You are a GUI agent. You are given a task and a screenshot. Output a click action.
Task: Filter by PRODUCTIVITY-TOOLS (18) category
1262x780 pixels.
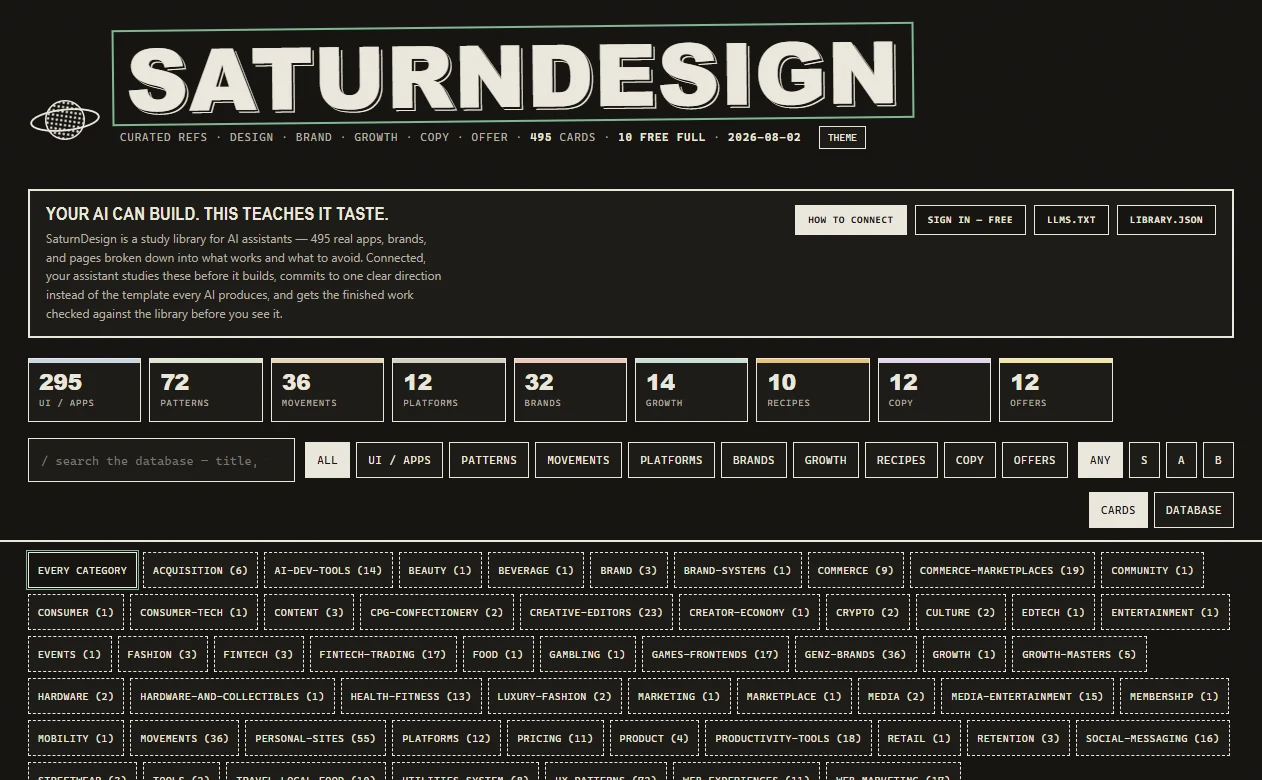click(x=788, y=738)
